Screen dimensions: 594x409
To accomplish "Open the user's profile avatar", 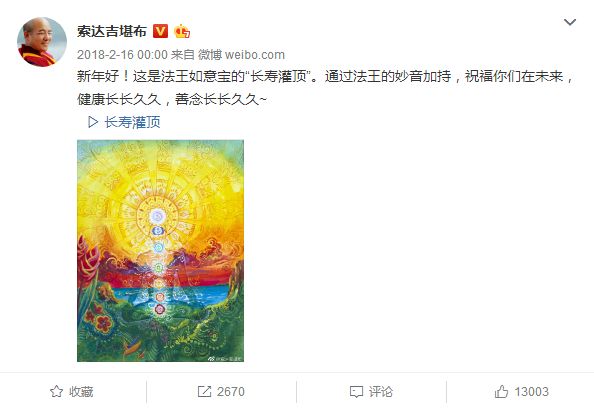I will [42, 42].
